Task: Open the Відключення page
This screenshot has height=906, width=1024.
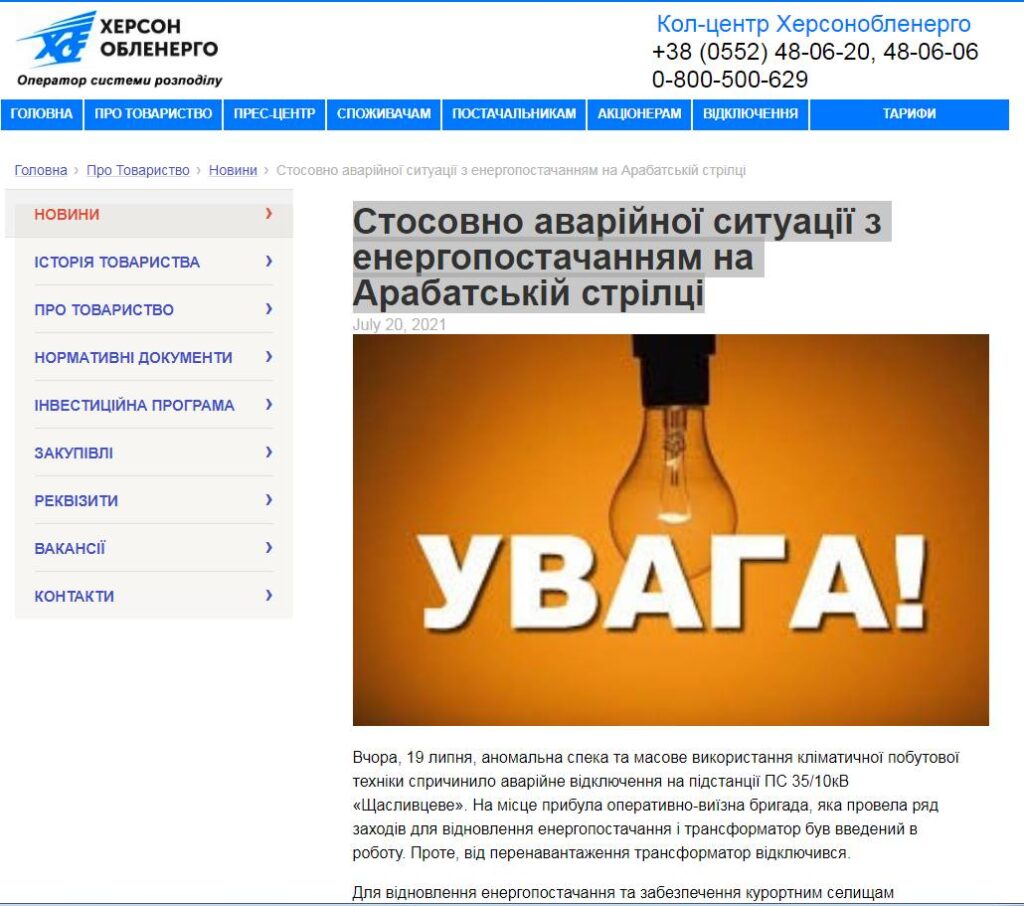Action: [x=750, y=114]
